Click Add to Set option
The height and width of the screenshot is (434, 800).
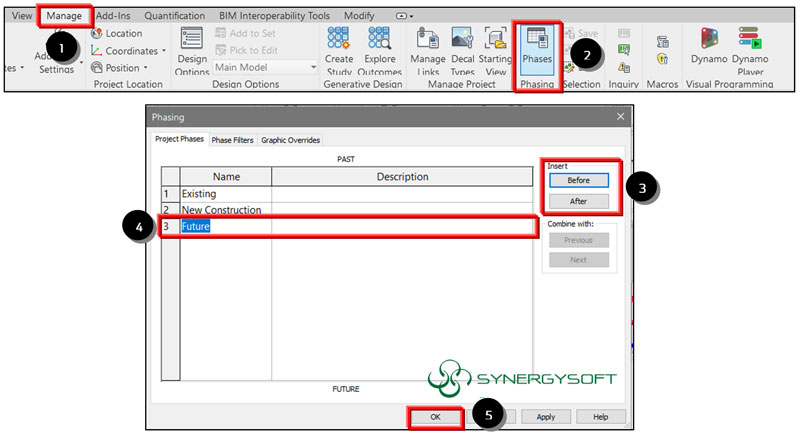[x=245, y=33]
